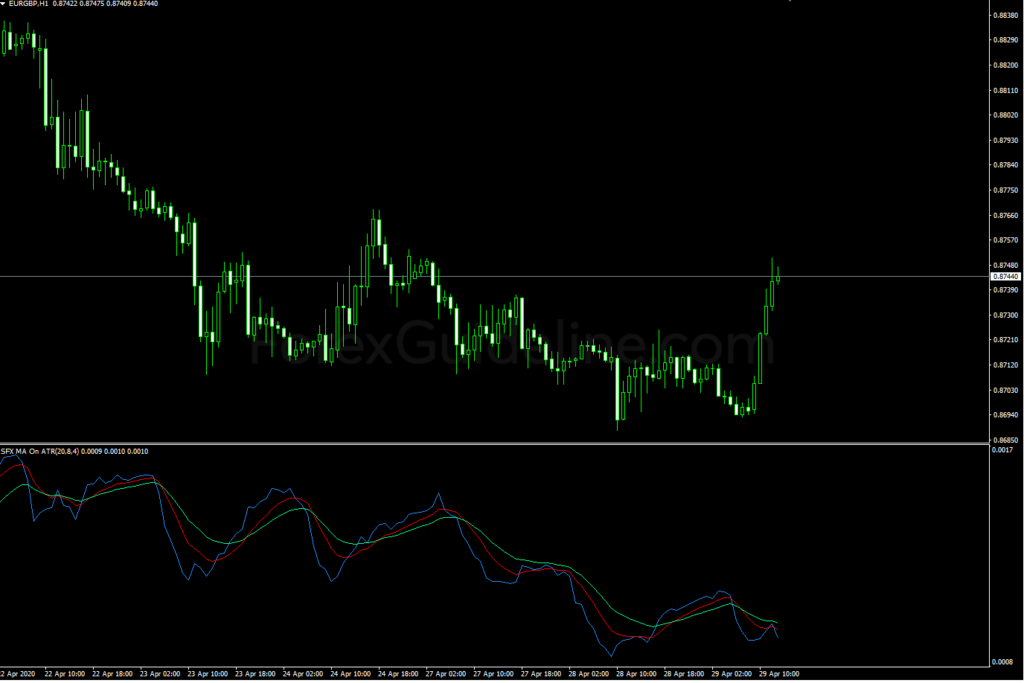Select the open price value 0.87422

[66, 4]
